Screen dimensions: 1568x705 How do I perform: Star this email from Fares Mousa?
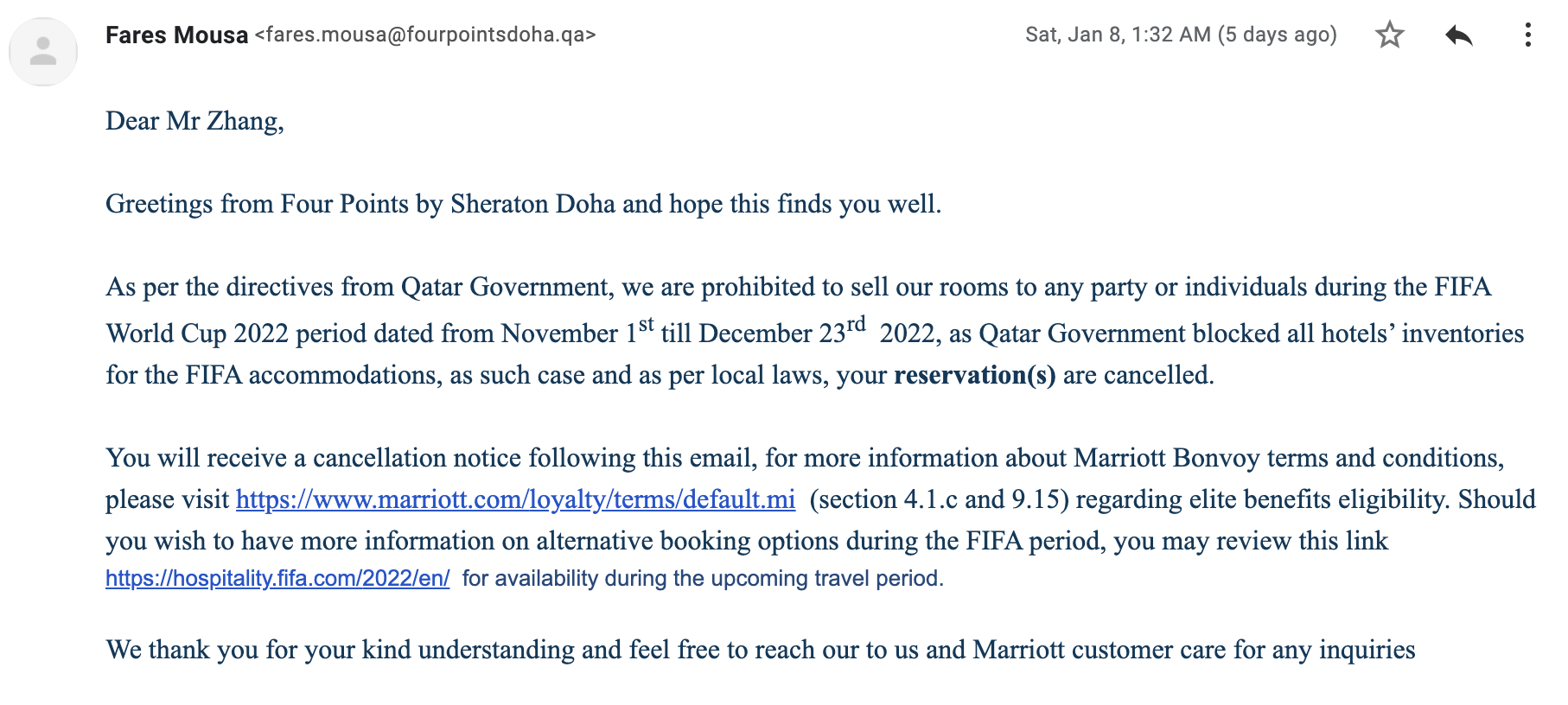pos(1389,35)
